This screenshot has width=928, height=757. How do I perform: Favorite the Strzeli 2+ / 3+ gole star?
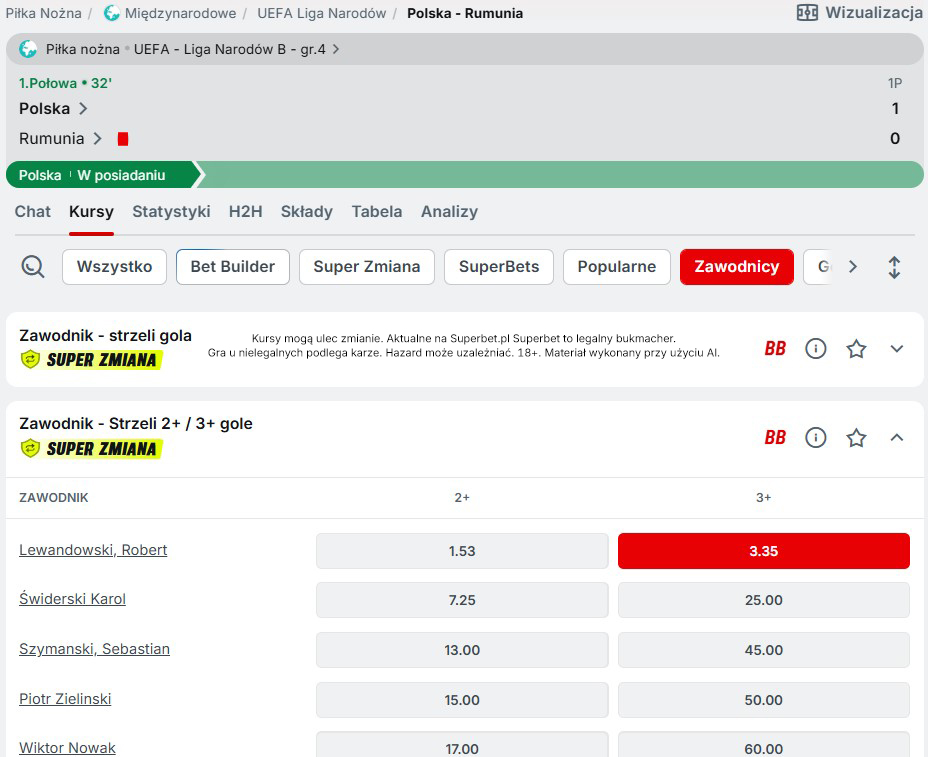pyautogui.click(x=856, y=437)
